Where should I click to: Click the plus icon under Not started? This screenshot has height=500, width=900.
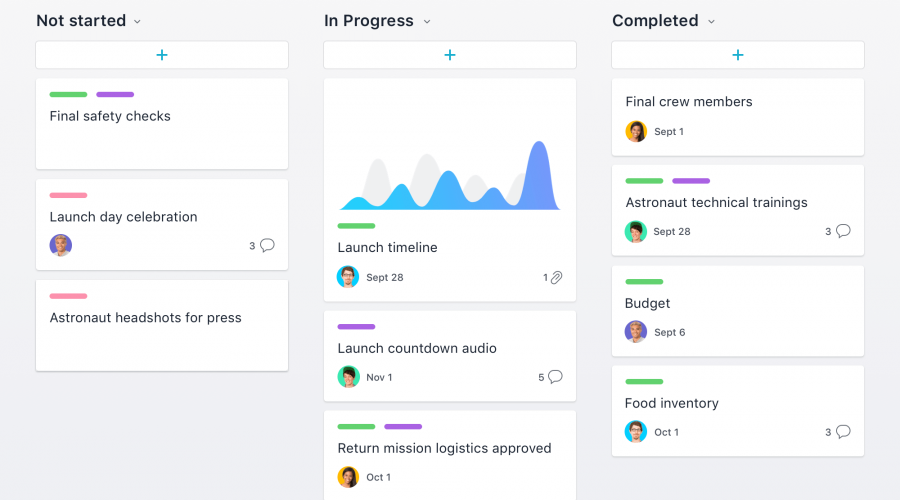tap(162, 55)
